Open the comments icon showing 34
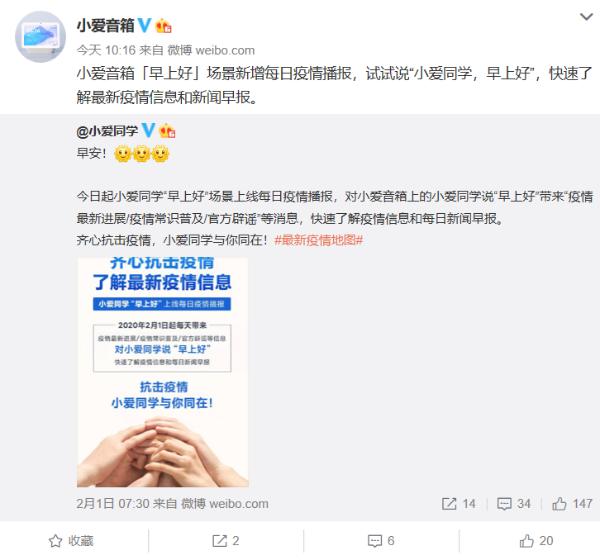Image resolution: width=600 pixels, height=560 pixels. (514, 504)
